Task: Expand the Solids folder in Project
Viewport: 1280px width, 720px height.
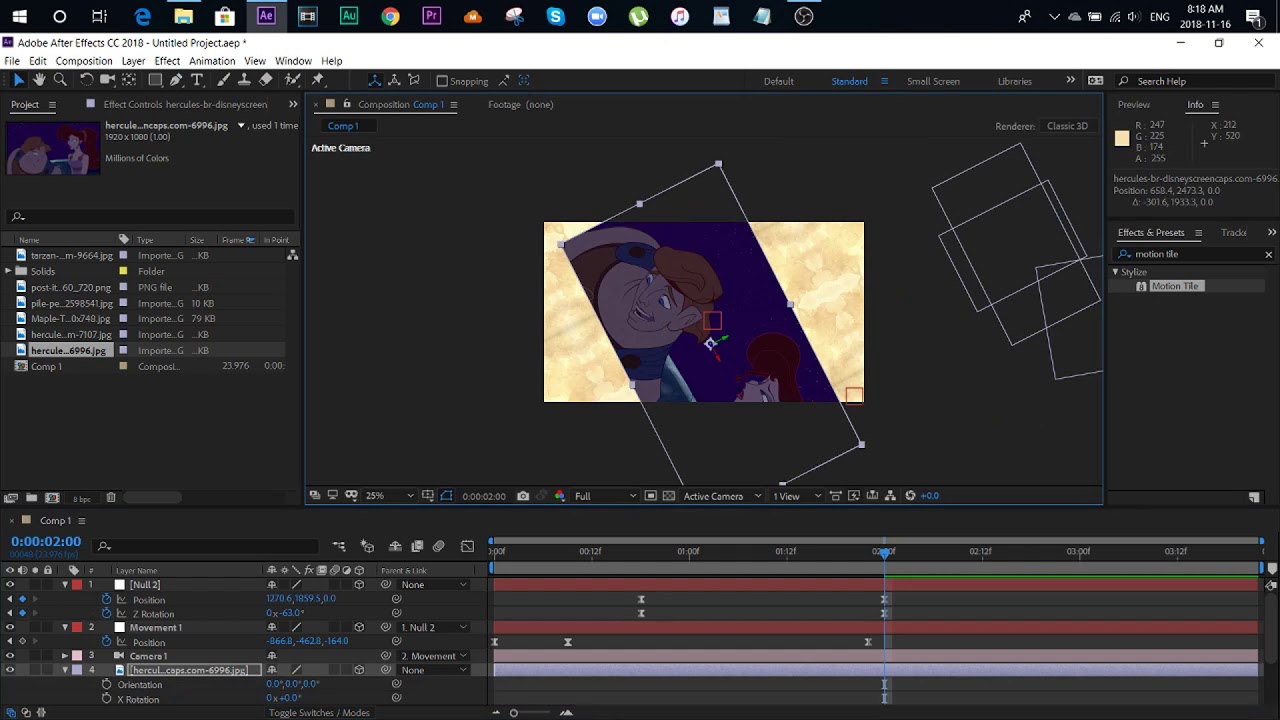Action: coord(9,271)
